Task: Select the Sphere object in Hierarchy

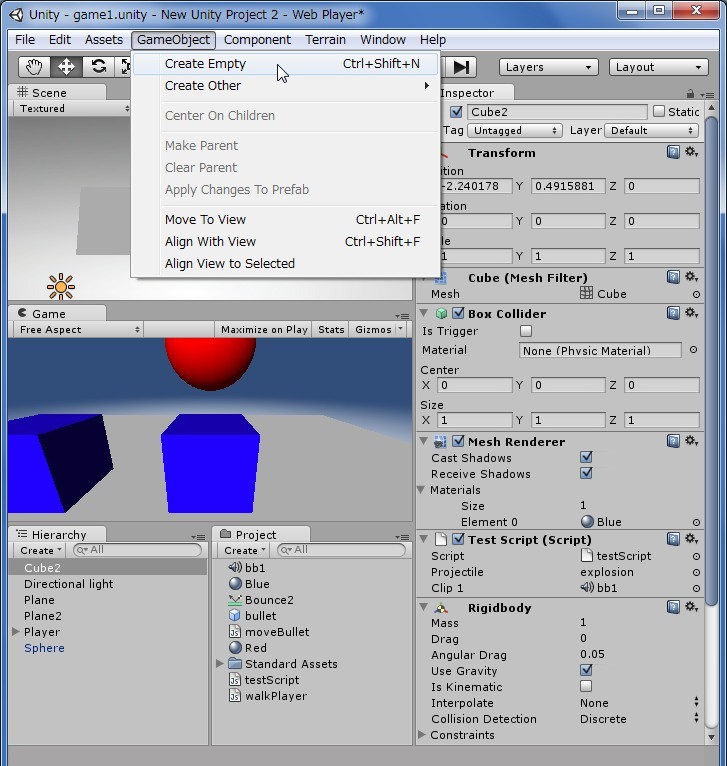Action: [x=44, y=648]
